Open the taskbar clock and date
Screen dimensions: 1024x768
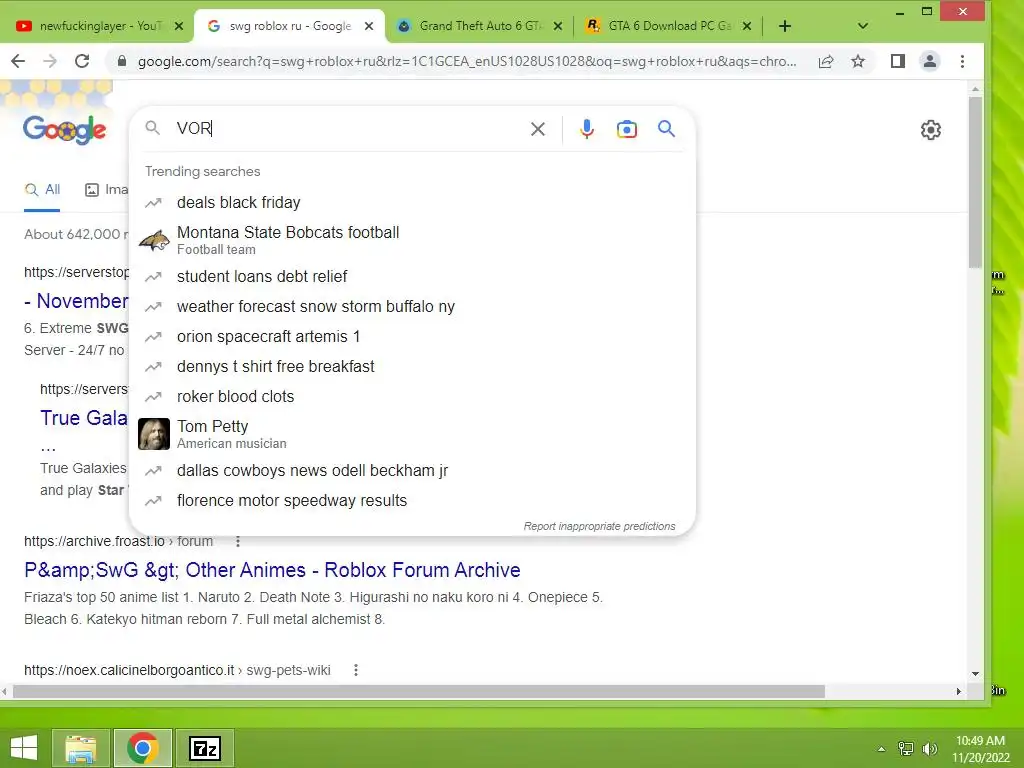click(x=980, y=749)
